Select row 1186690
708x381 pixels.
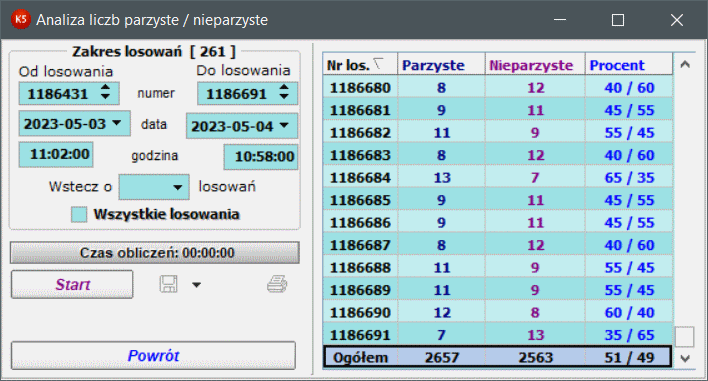coord(498,312)
